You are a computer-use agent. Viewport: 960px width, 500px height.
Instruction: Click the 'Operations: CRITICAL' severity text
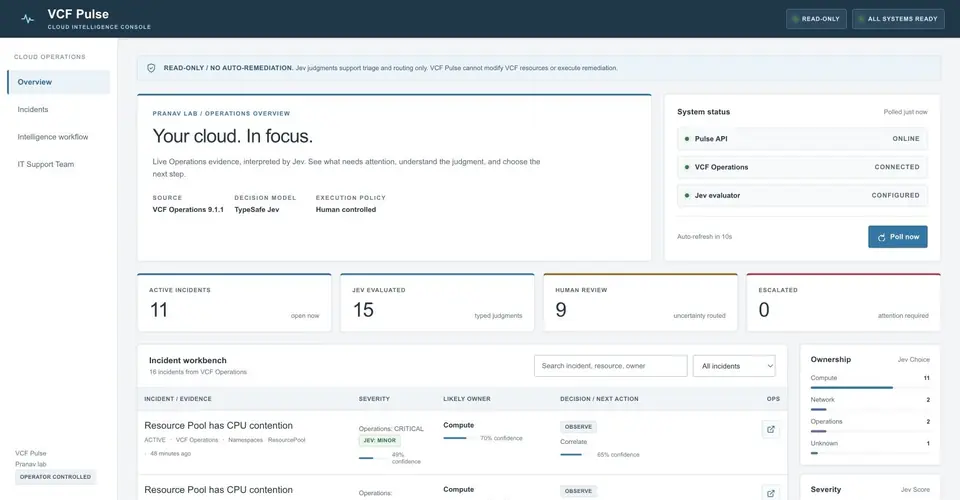coord(391,428)
